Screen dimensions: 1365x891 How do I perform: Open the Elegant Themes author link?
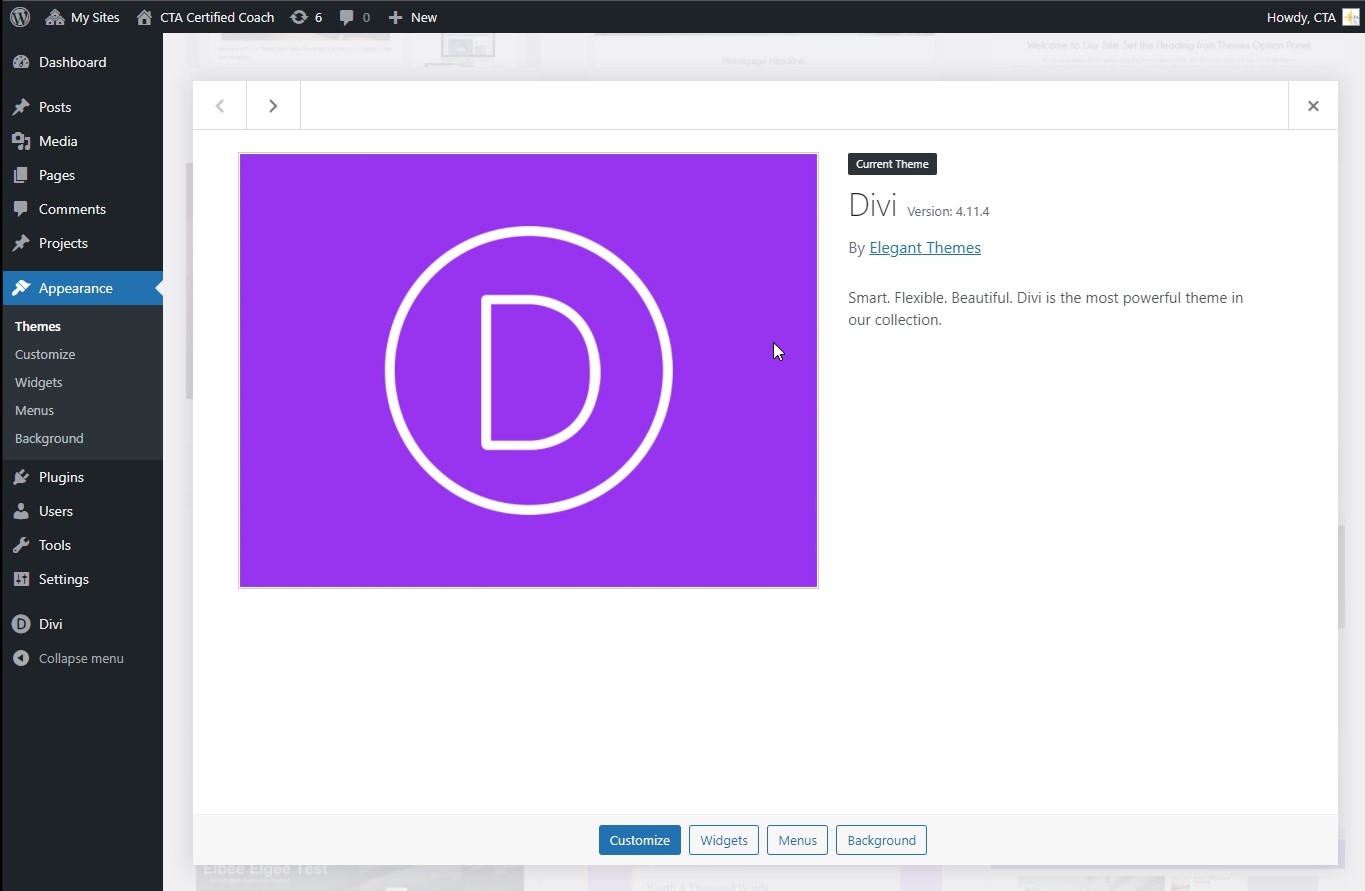click(x=924, y=248)
